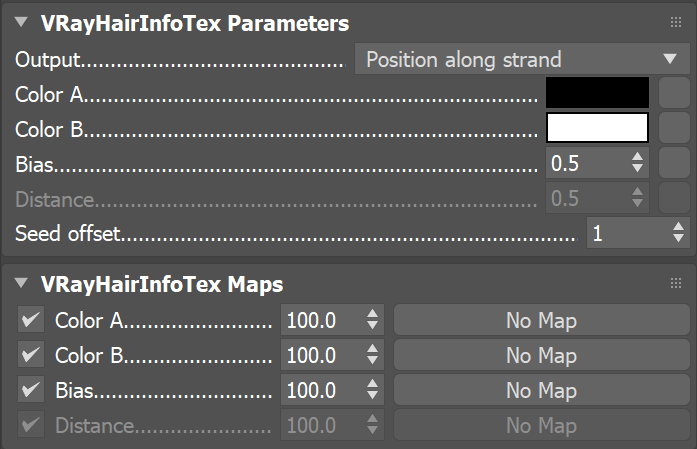Open the white Color B swatch
The image size is (697, 449).
(597, 128)
